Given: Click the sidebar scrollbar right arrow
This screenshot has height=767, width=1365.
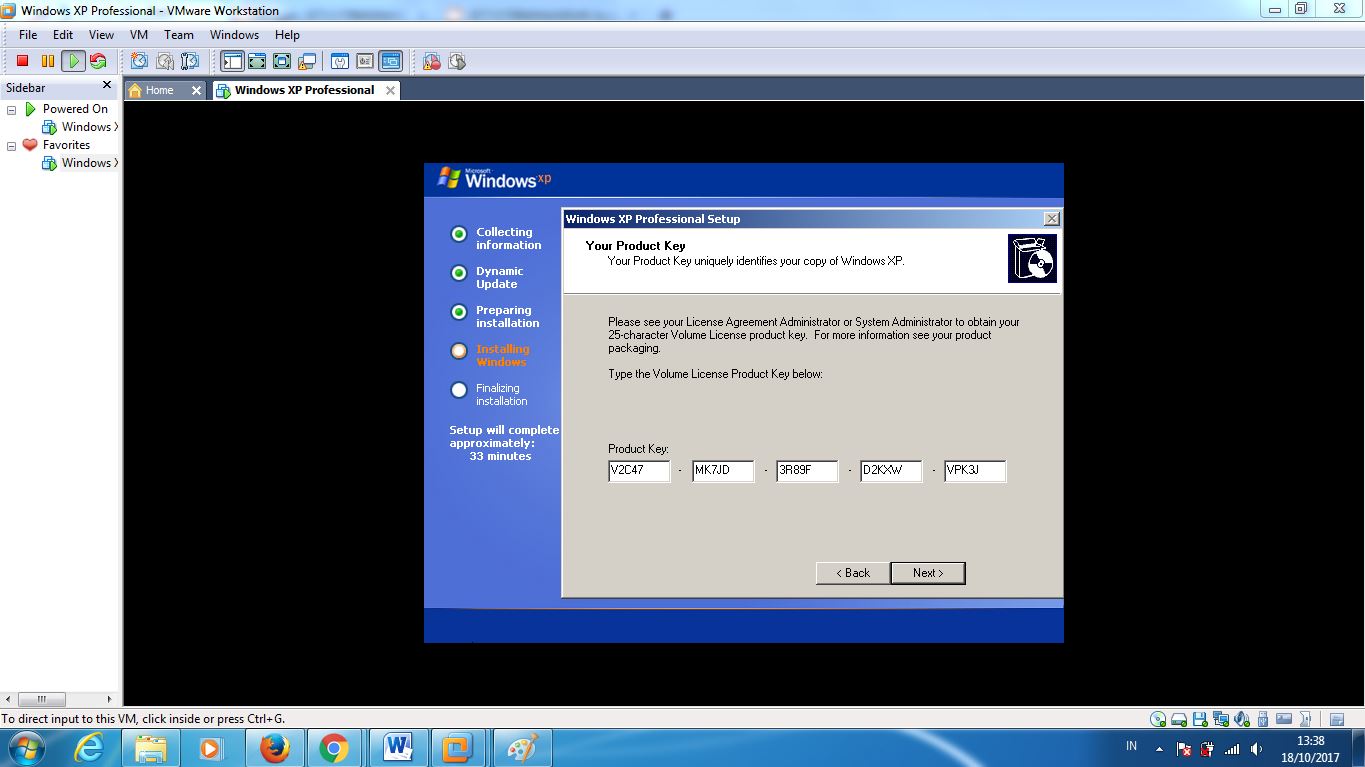Looking at the screenshot, I should [x=110, y=699].
